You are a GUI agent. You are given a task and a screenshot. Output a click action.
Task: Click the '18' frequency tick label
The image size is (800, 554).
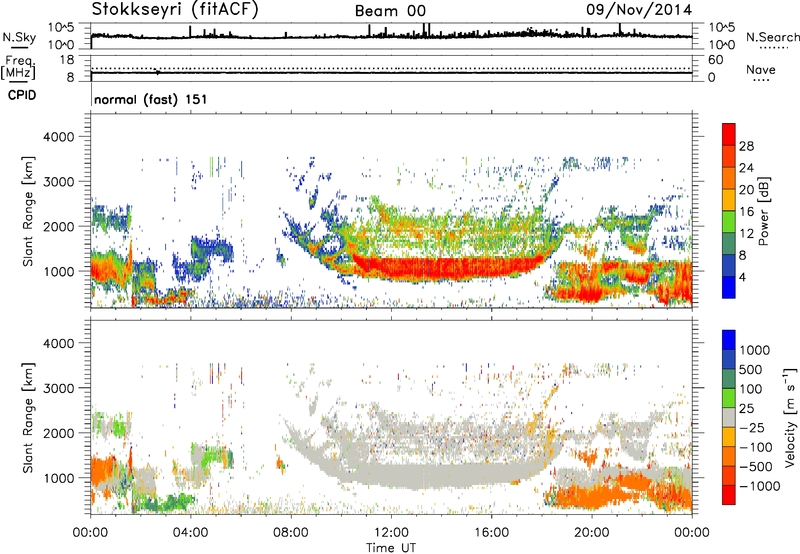67,60
